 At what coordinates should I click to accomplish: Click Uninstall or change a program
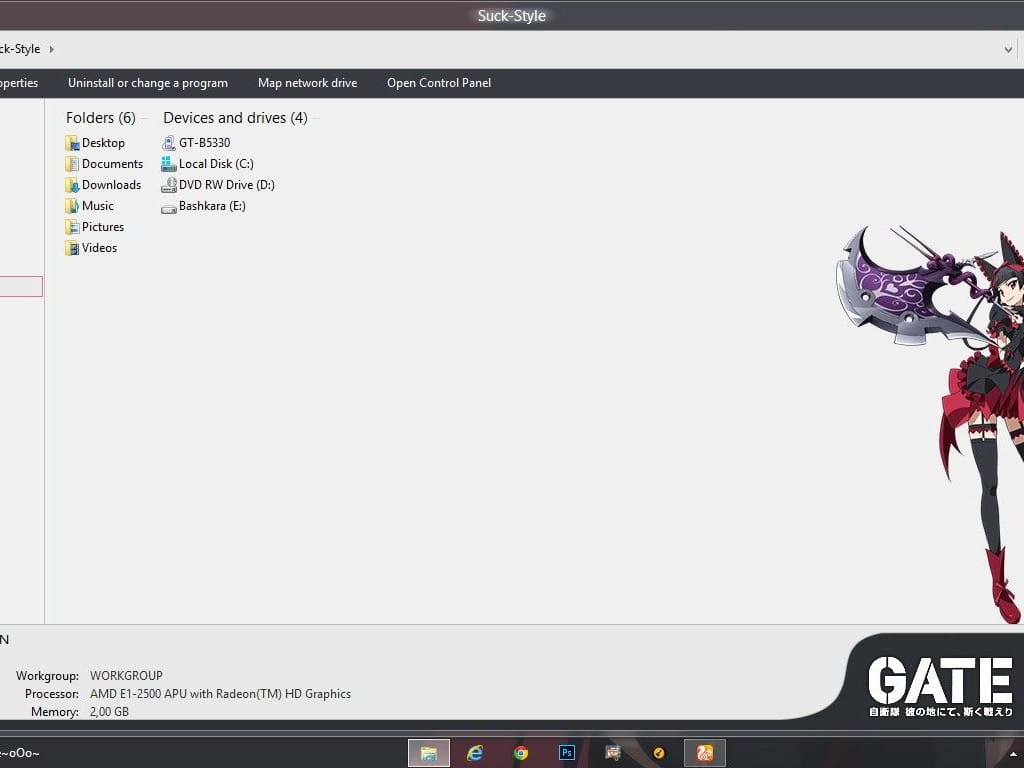pos(148,83)
